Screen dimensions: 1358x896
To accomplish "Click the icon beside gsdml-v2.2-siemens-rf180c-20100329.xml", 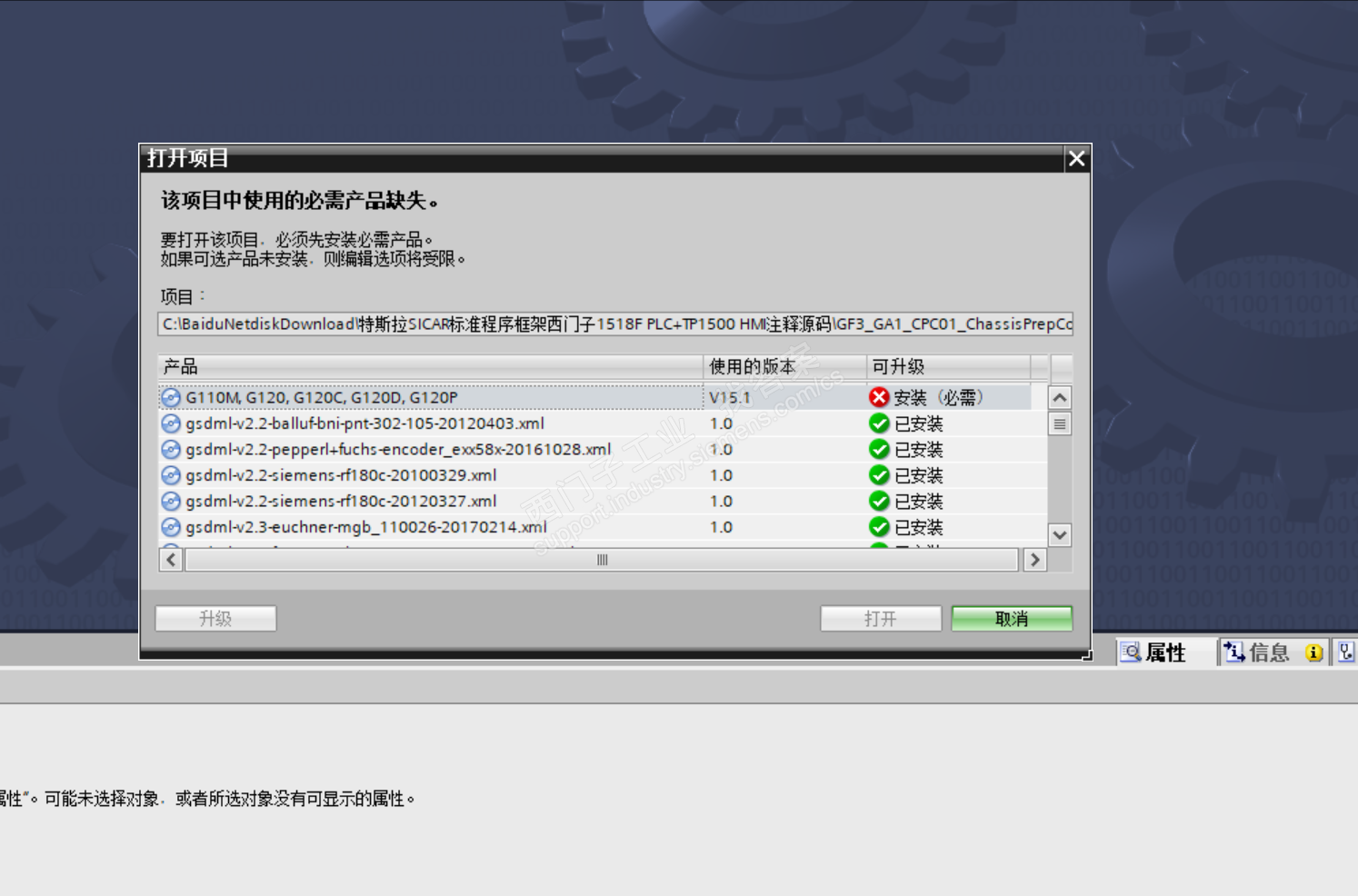I will 170,475.
